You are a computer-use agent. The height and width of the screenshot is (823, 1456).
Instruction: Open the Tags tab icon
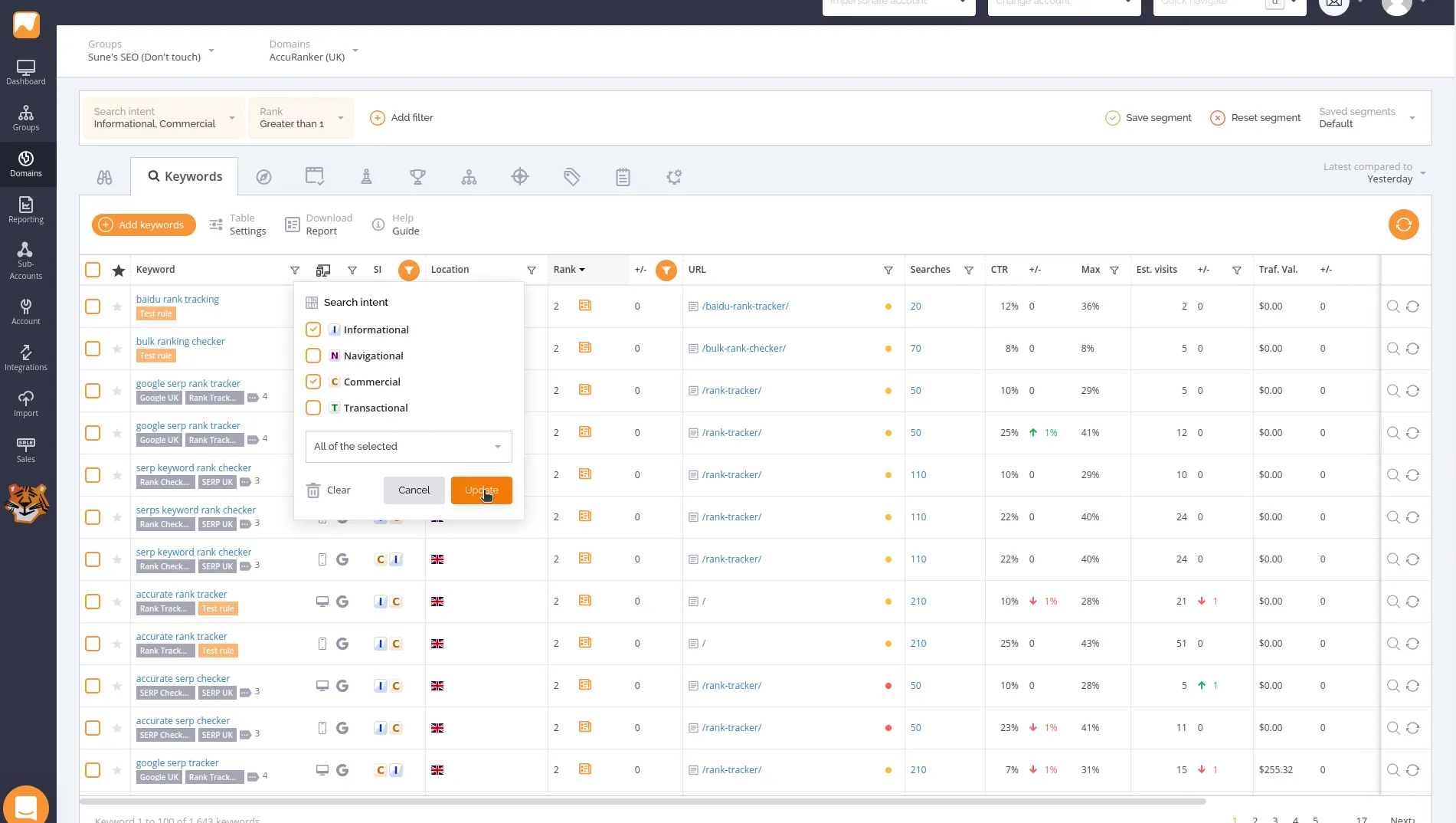(571, 176)
